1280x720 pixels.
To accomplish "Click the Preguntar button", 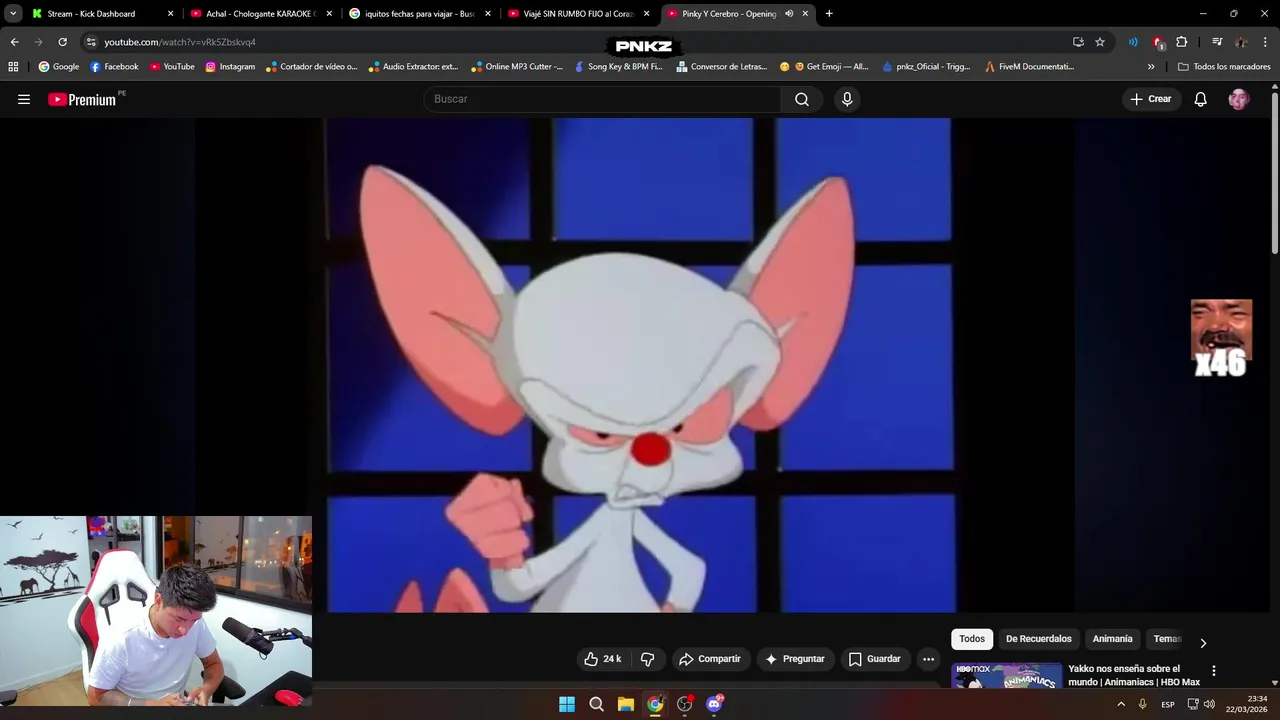I will click(795, 659).
